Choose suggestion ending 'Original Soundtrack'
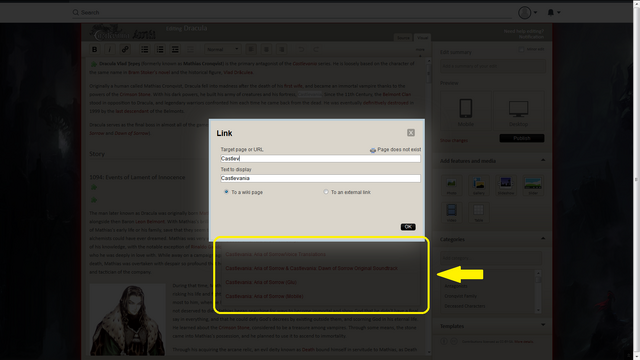The width and height of the screenshot is (640, 360). (311, 268)
